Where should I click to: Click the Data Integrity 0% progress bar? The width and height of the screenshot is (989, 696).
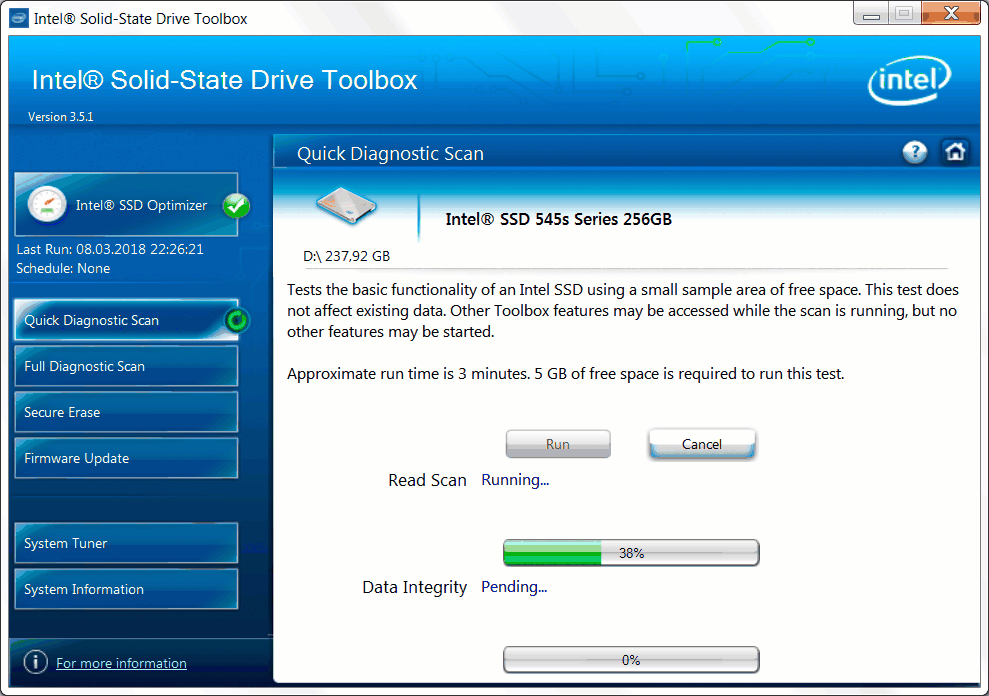click(x=631, y=660)
